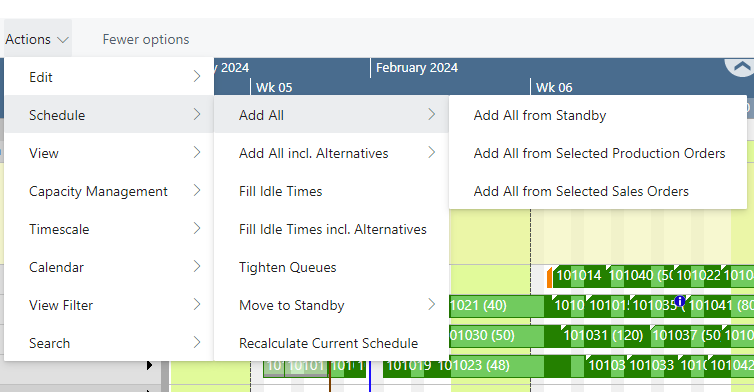Expand the Move to Standby submenu
This screenshot has height=392, width=754.
pos(331,305)
